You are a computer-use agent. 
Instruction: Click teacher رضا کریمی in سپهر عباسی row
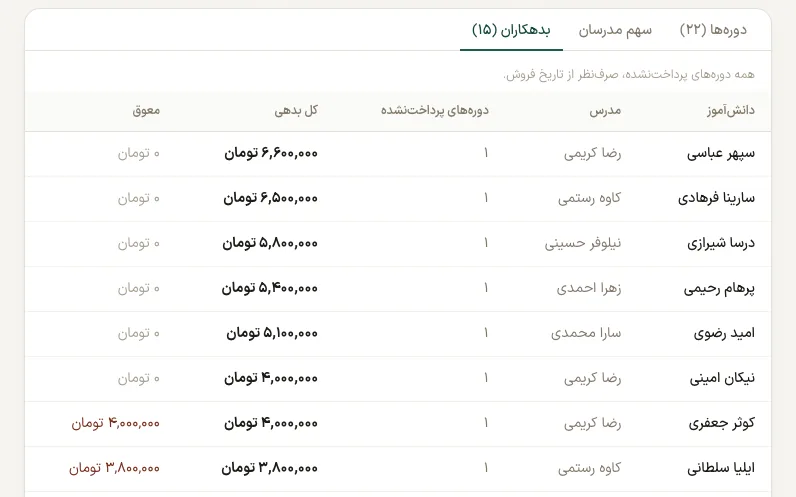[x=592, y=153]
